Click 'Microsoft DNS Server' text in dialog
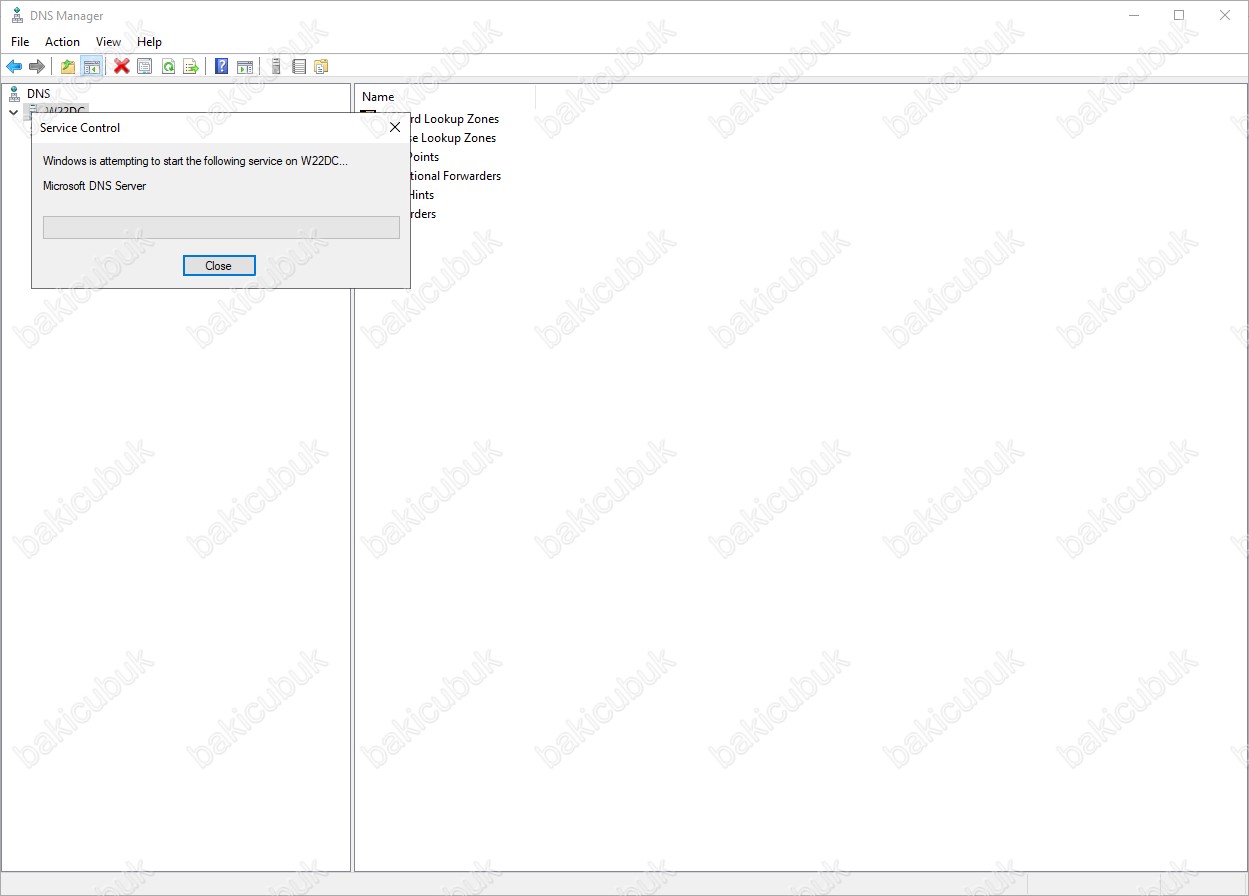This screenshot has width=1249, height=896. click(x=94, y=186)
